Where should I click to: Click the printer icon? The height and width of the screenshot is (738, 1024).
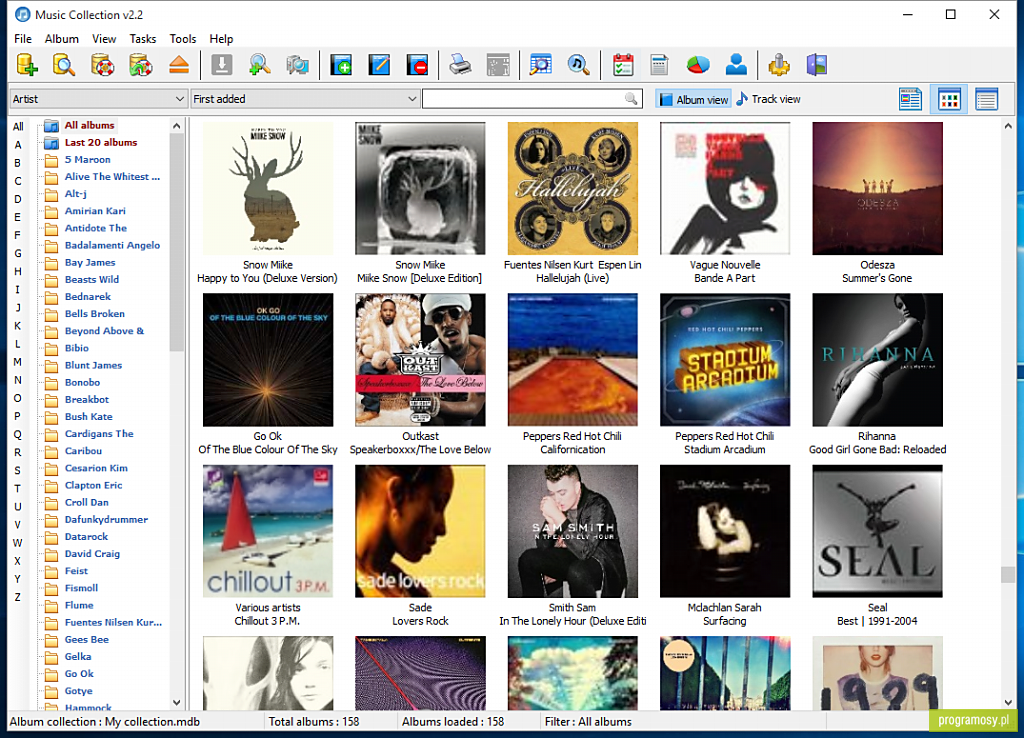(x=460, y=65)
